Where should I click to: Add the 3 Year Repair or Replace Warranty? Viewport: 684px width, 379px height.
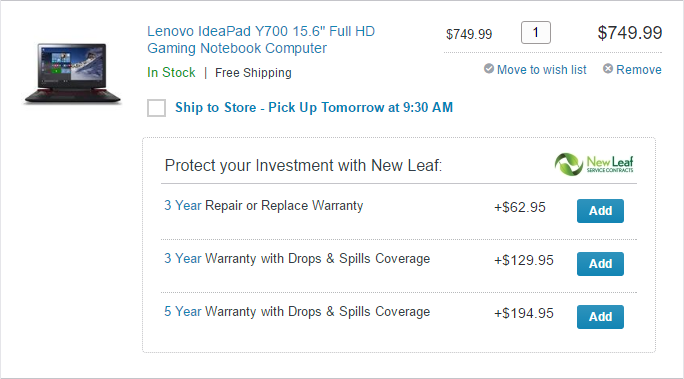(x=600, y=211)
